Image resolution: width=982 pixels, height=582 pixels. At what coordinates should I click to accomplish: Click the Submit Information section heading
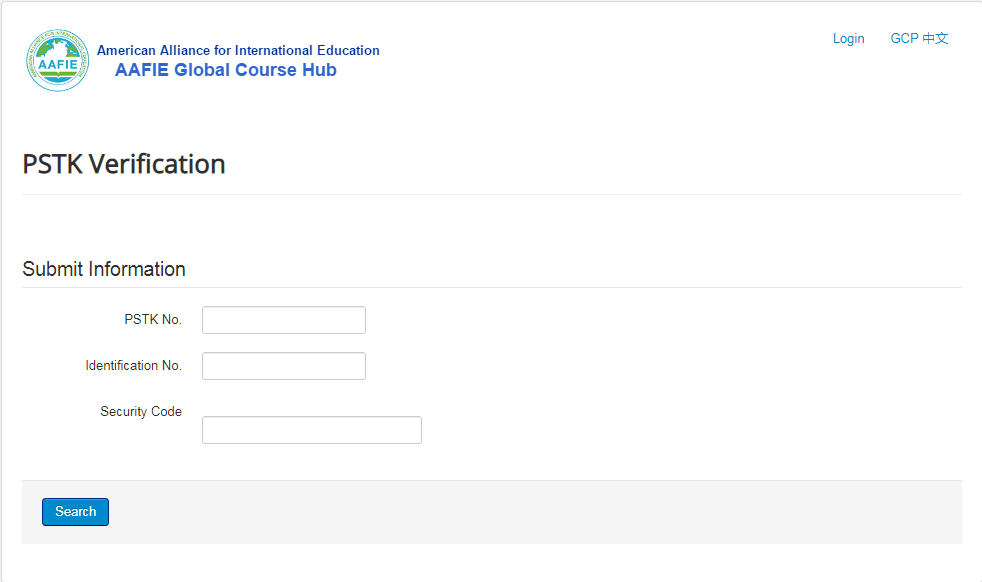(x=104, y=269)
